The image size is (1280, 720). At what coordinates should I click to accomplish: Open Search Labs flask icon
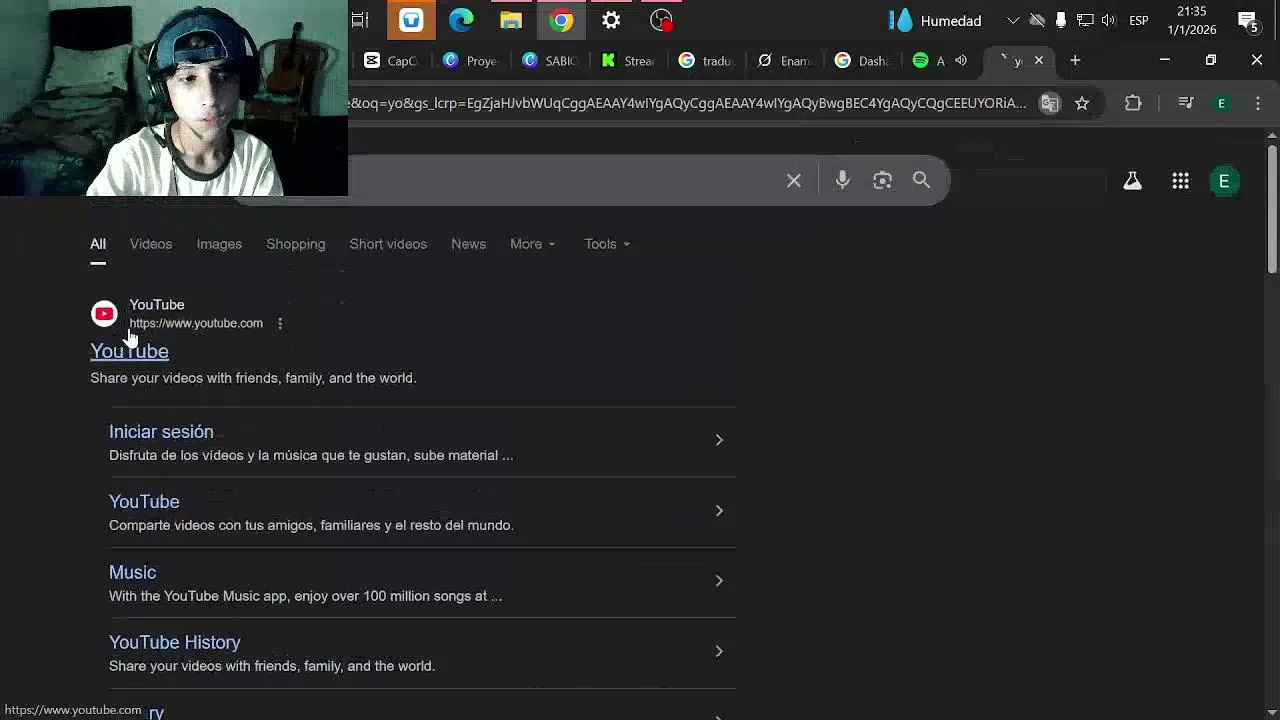point(1132,181)
